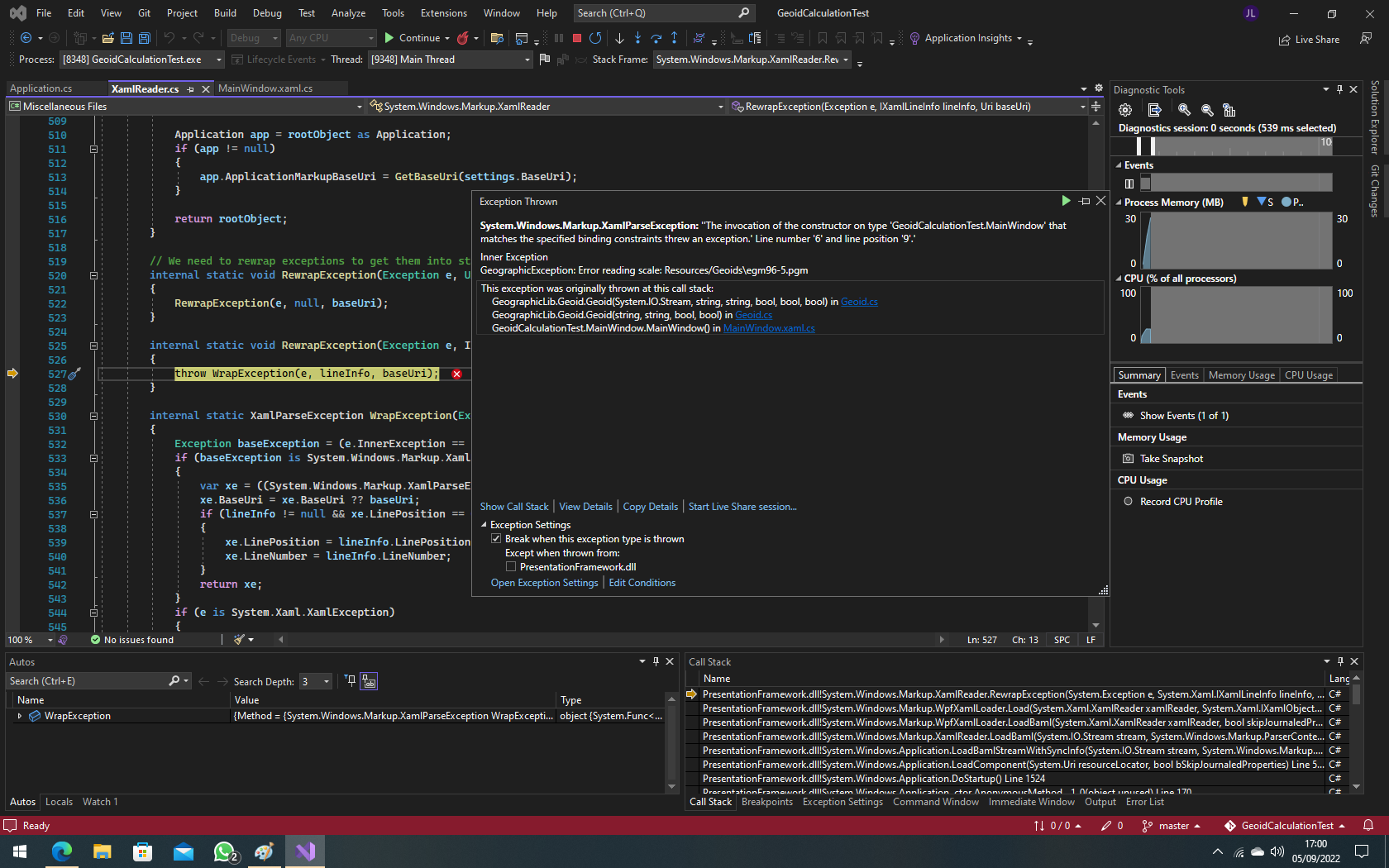Open the Git menu

point(145,13)
